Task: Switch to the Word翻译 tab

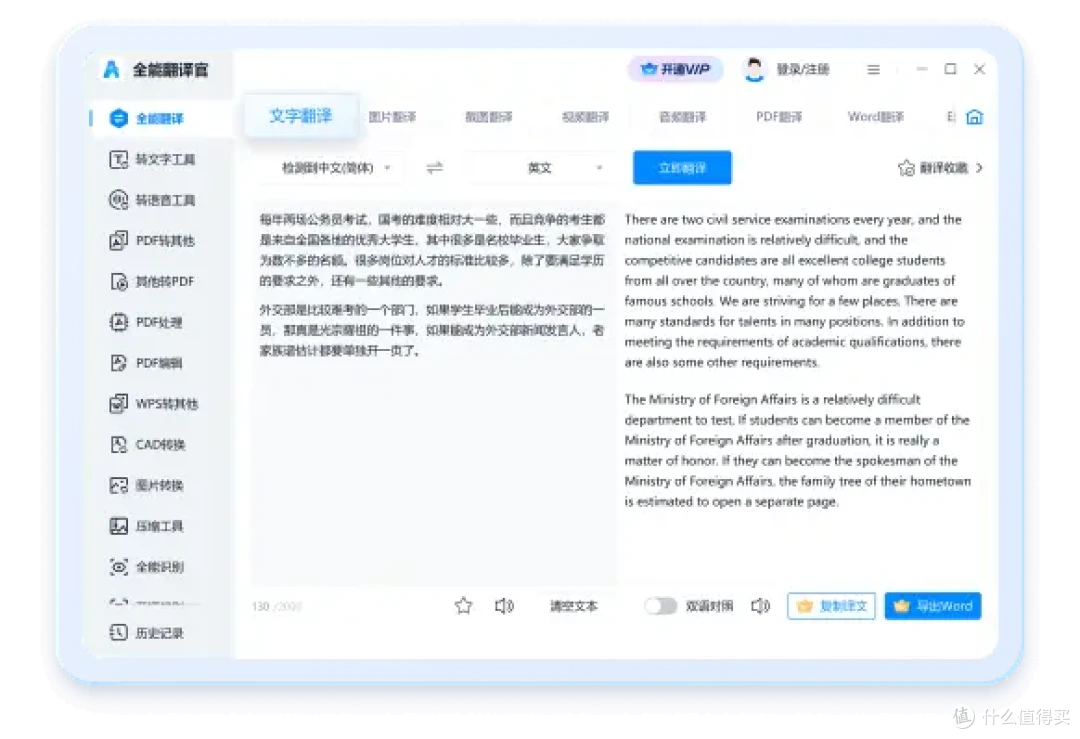Action: (875, 117)
